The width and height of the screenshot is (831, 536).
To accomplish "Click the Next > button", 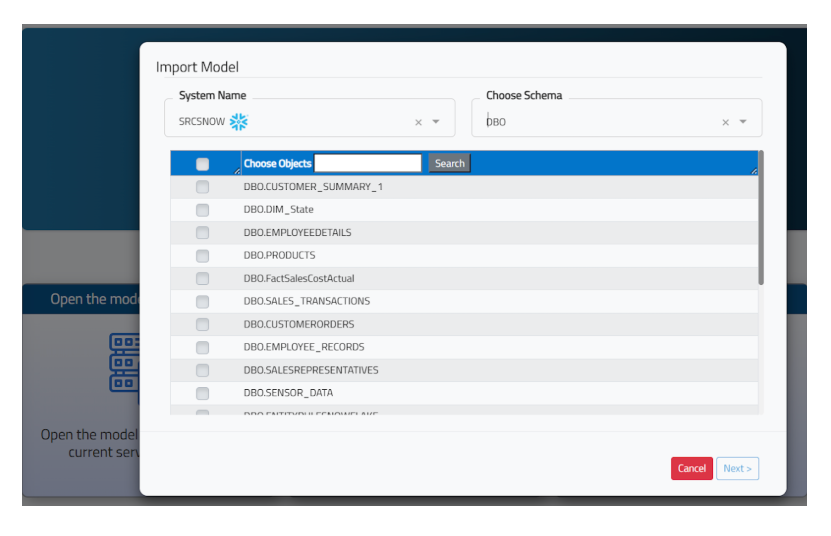I will click(x=737, y=468).
